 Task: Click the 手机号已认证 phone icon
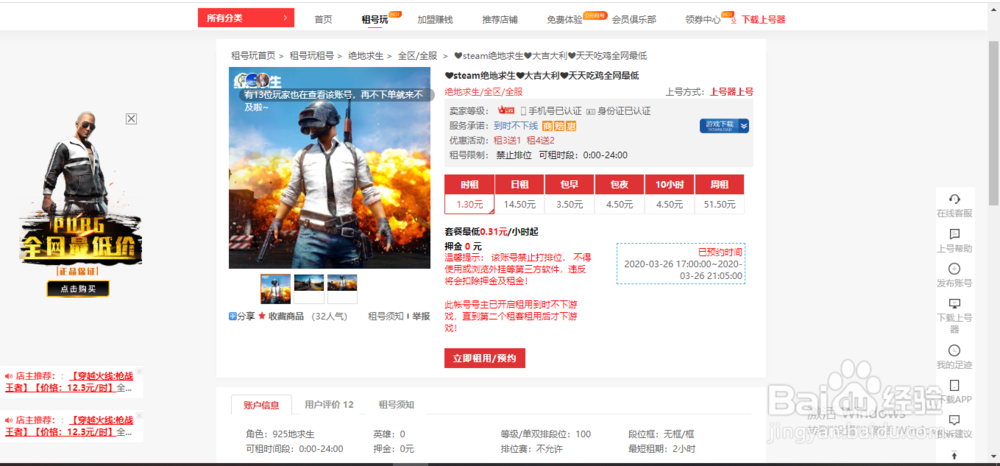(524, 111)
